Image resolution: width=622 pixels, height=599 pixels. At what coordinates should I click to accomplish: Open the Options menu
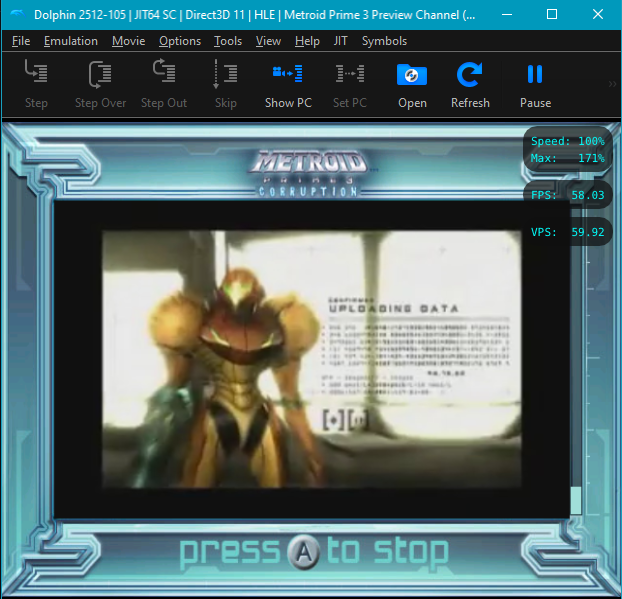180,41
